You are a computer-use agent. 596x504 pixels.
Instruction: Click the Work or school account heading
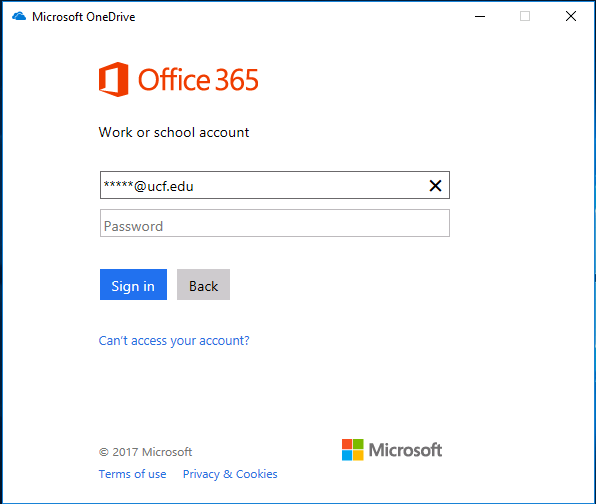[x=174, y=132]
